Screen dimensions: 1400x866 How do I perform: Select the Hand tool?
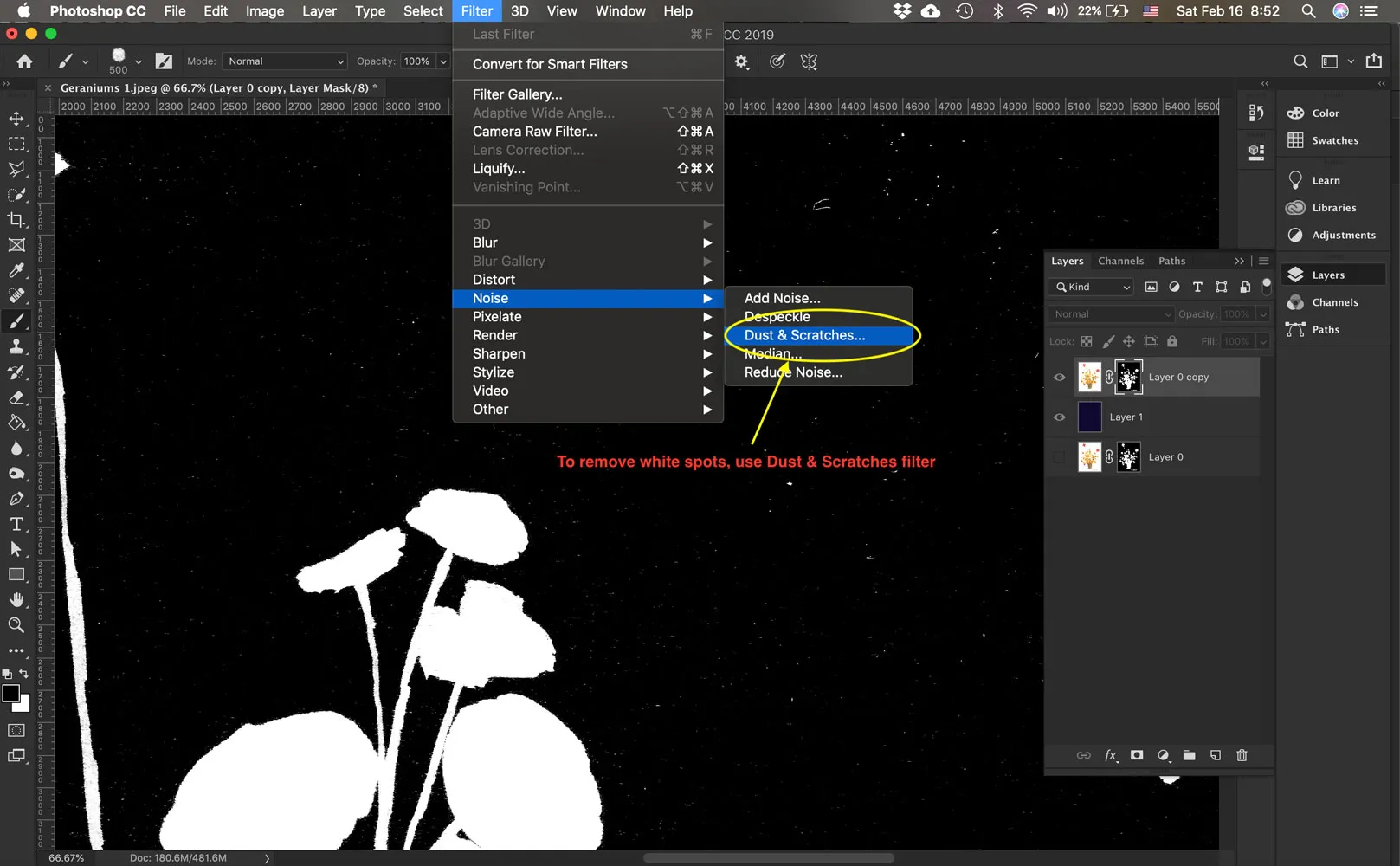16,599
